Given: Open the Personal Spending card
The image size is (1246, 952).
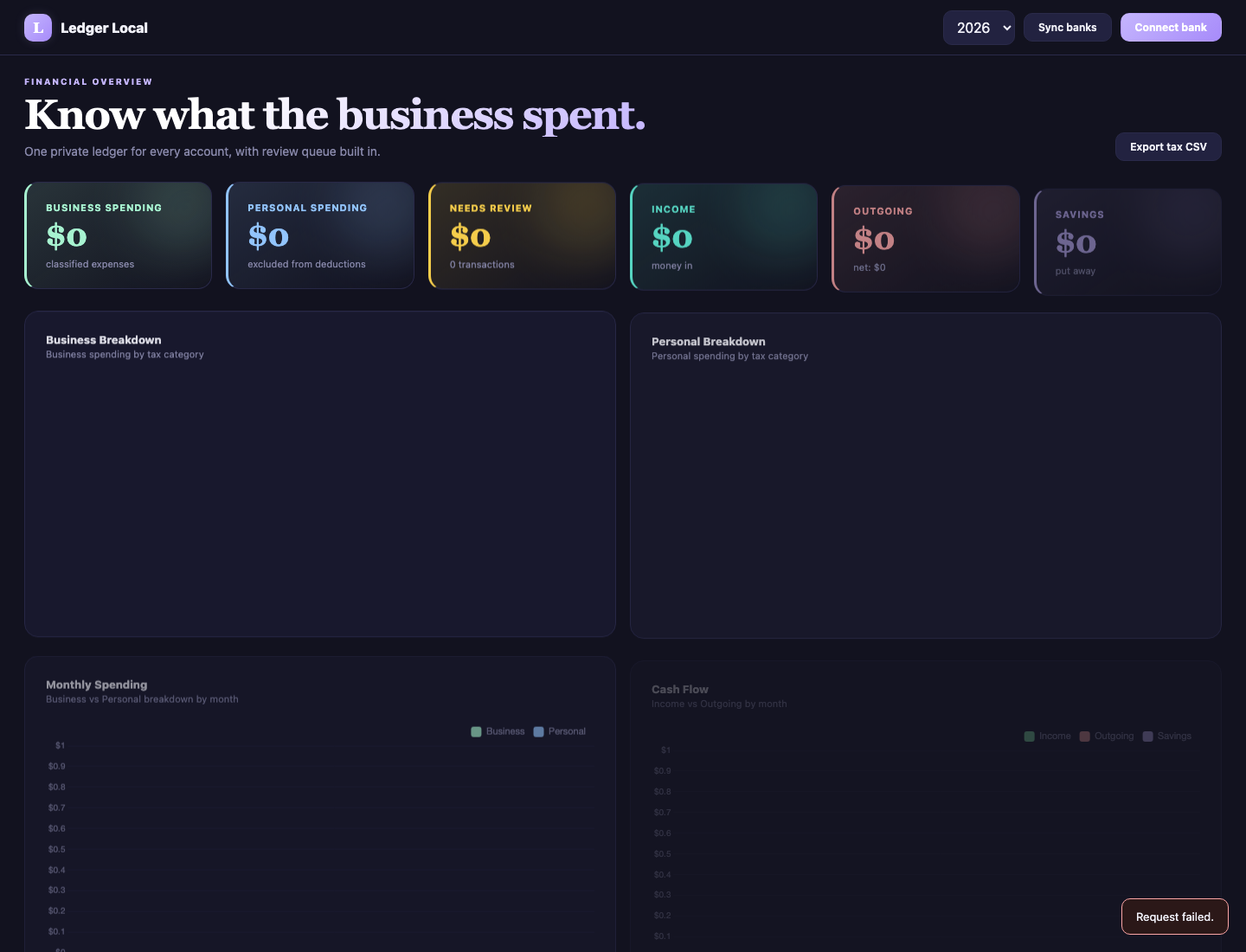Looking at the screenshot, I should [320, 235].
